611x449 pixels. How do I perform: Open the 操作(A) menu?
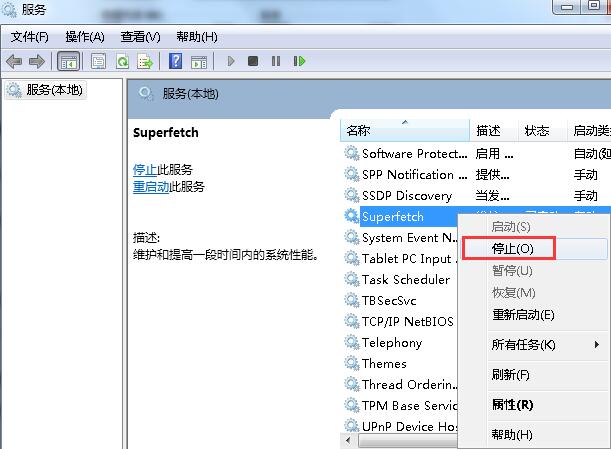pos(85,37)
